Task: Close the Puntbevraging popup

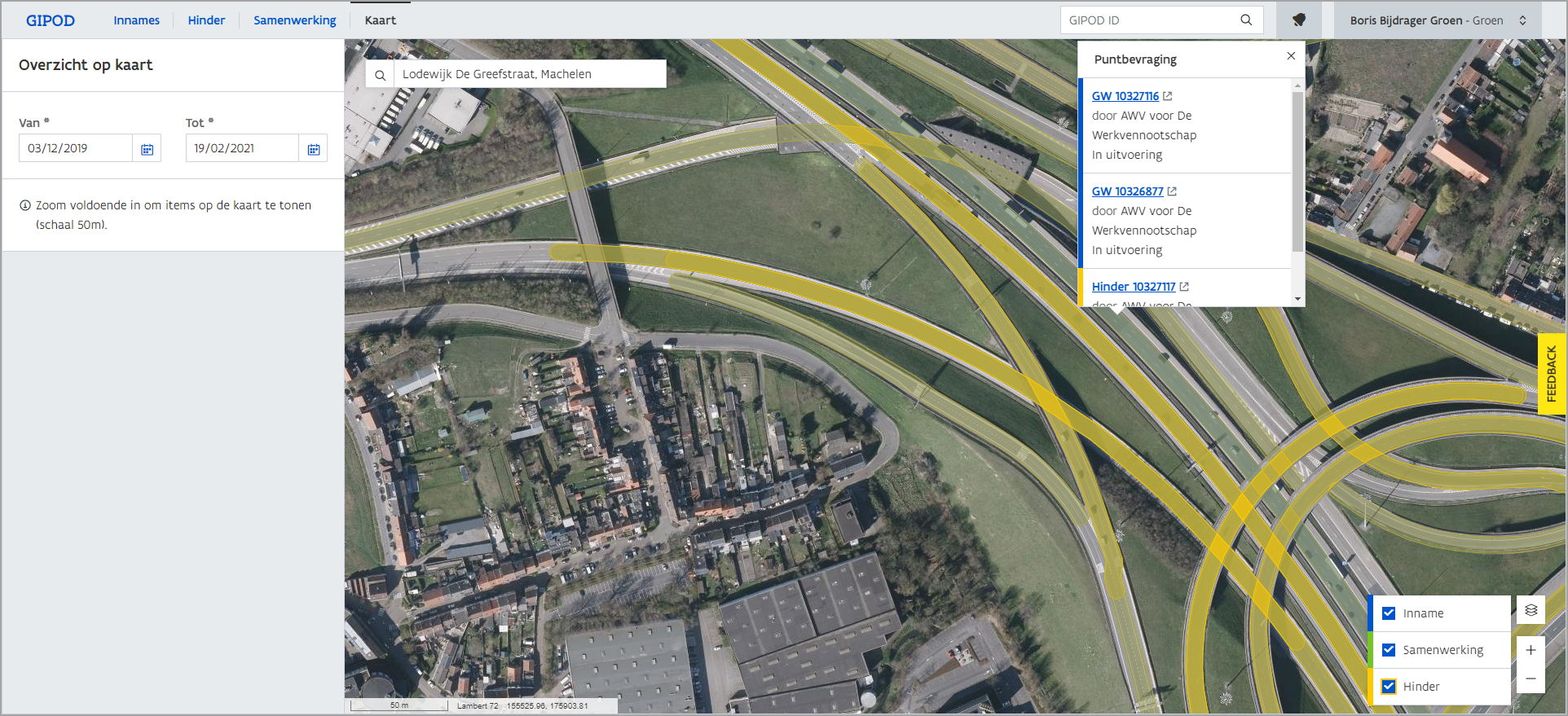Action: click(1291, 56)
